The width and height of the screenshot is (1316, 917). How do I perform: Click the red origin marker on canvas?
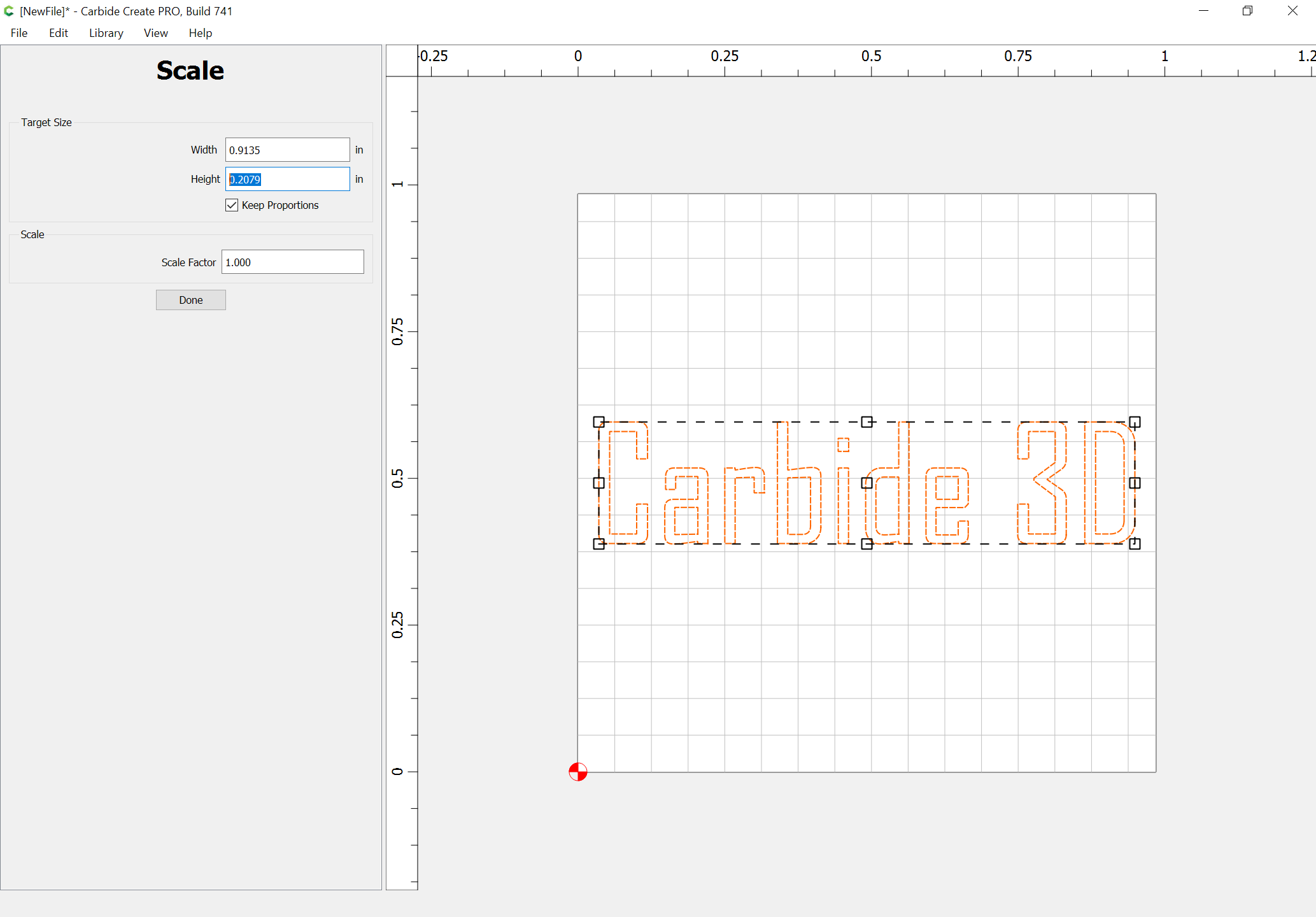point(577,772)
